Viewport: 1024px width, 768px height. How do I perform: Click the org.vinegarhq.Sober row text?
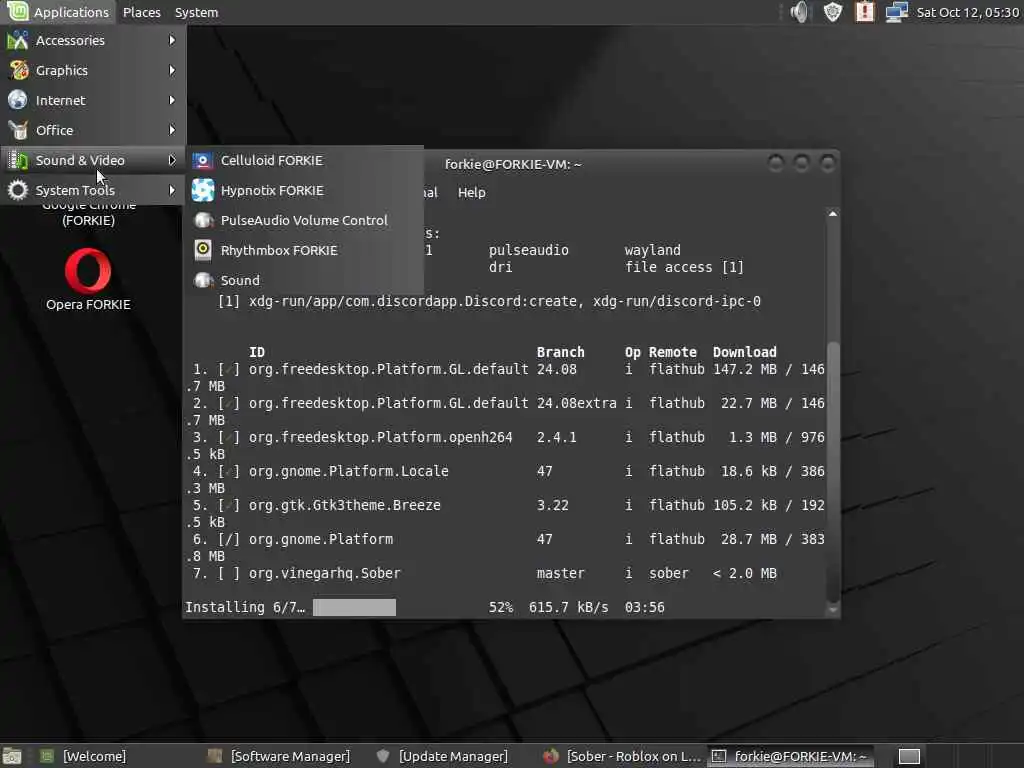(x=325, y=573)
